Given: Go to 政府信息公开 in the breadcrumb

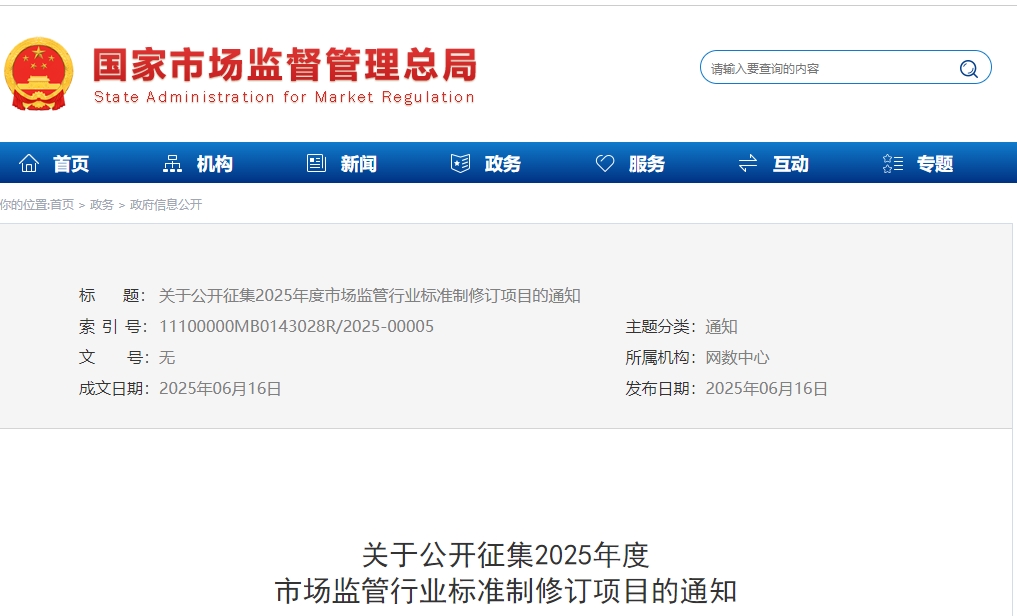Looking at the screenshot, I should (166, 205).
